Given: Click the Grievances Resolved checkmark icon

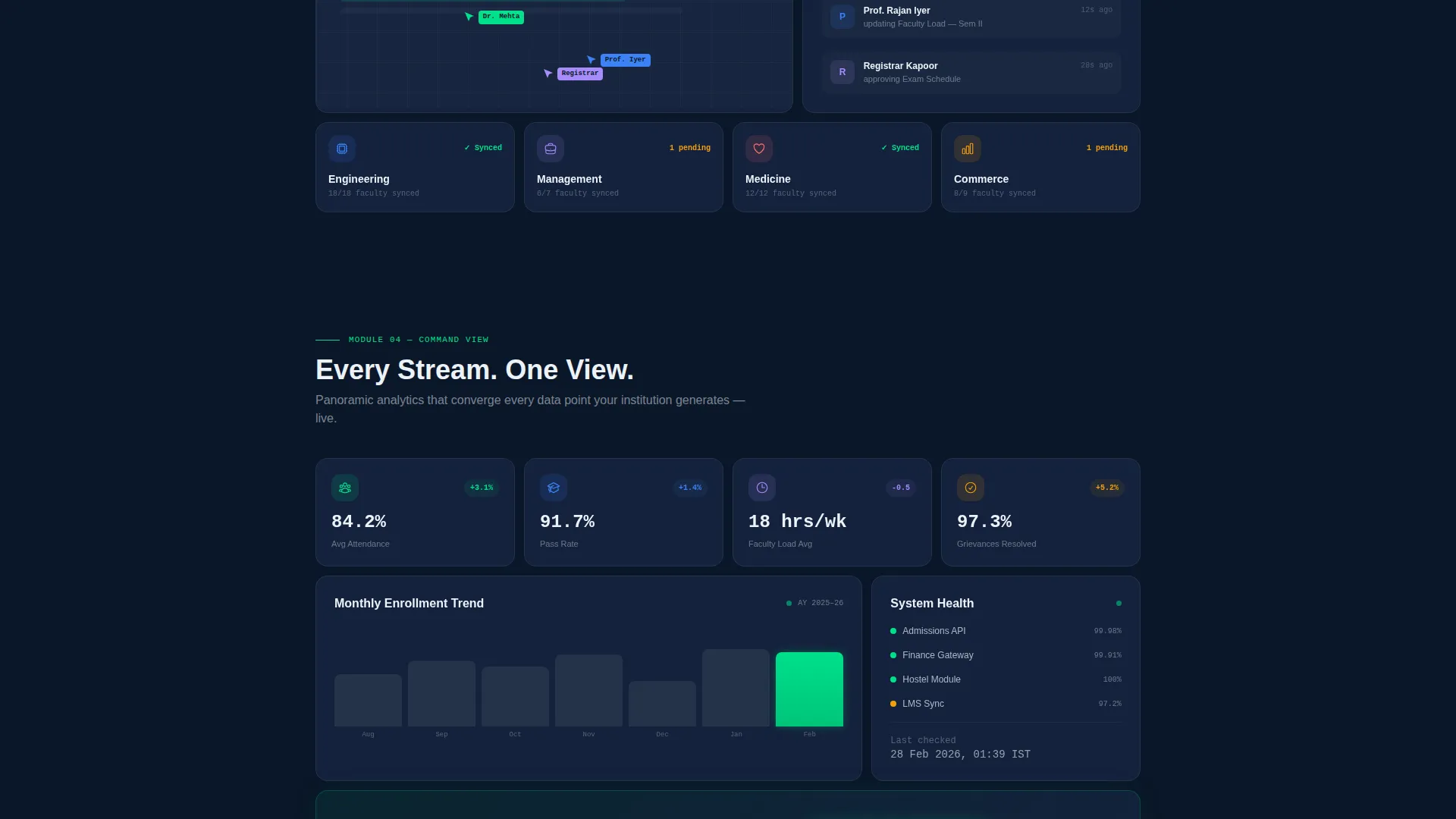Looking at the screenshot, I should point(971,488).
